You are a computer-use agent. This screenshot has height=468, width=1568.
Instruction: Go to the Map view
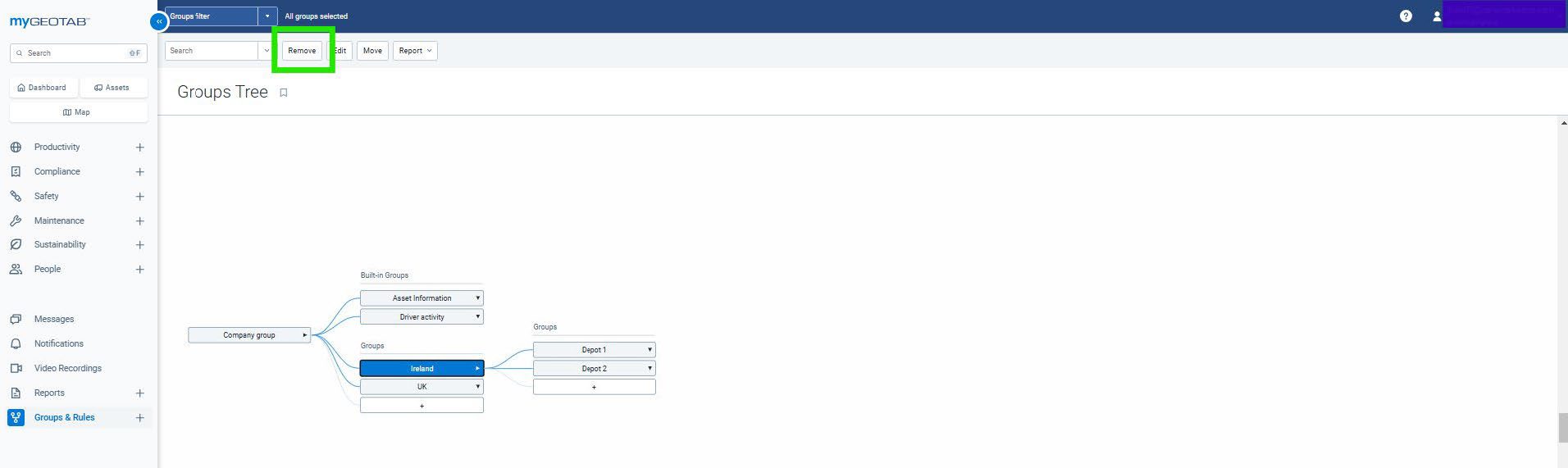click(x=78, y=112)
